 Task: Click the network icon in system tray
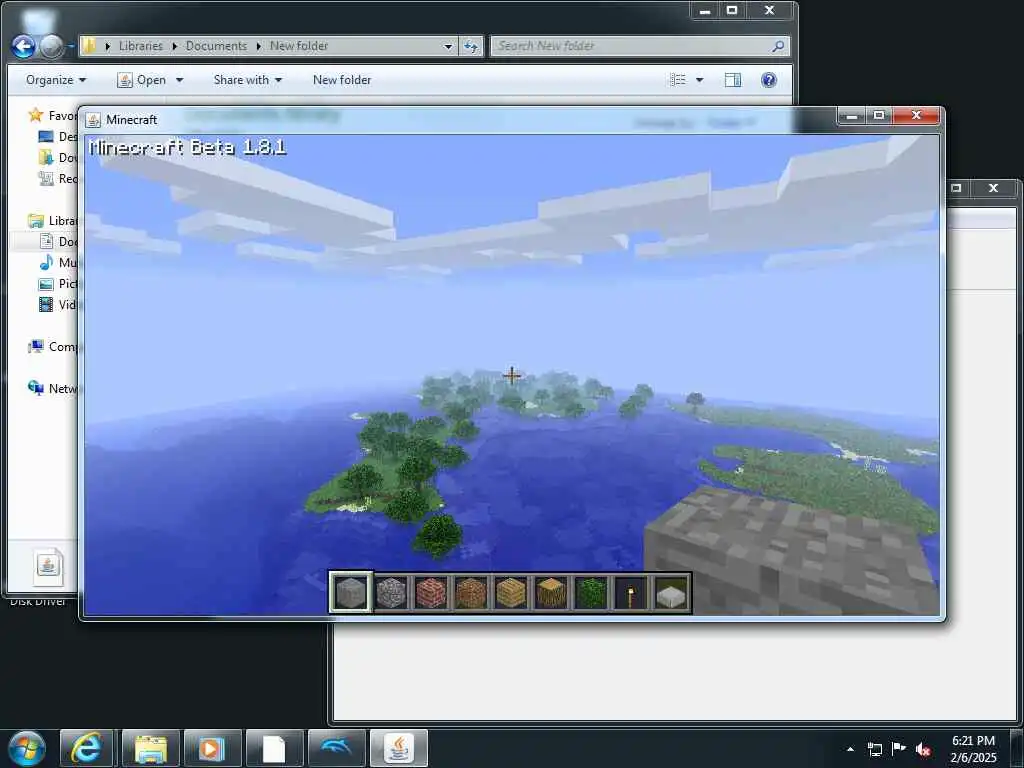[x=874, y=749]
